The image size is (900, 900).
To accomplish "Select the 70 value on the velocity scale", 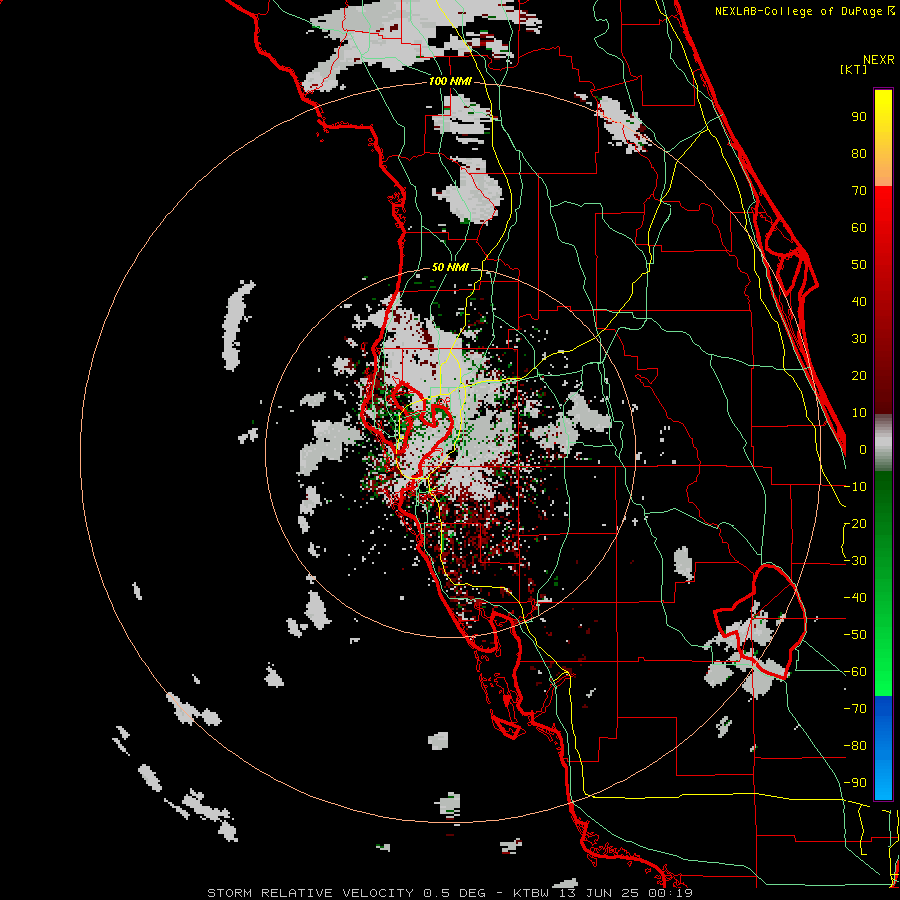I will pos(859,191).
